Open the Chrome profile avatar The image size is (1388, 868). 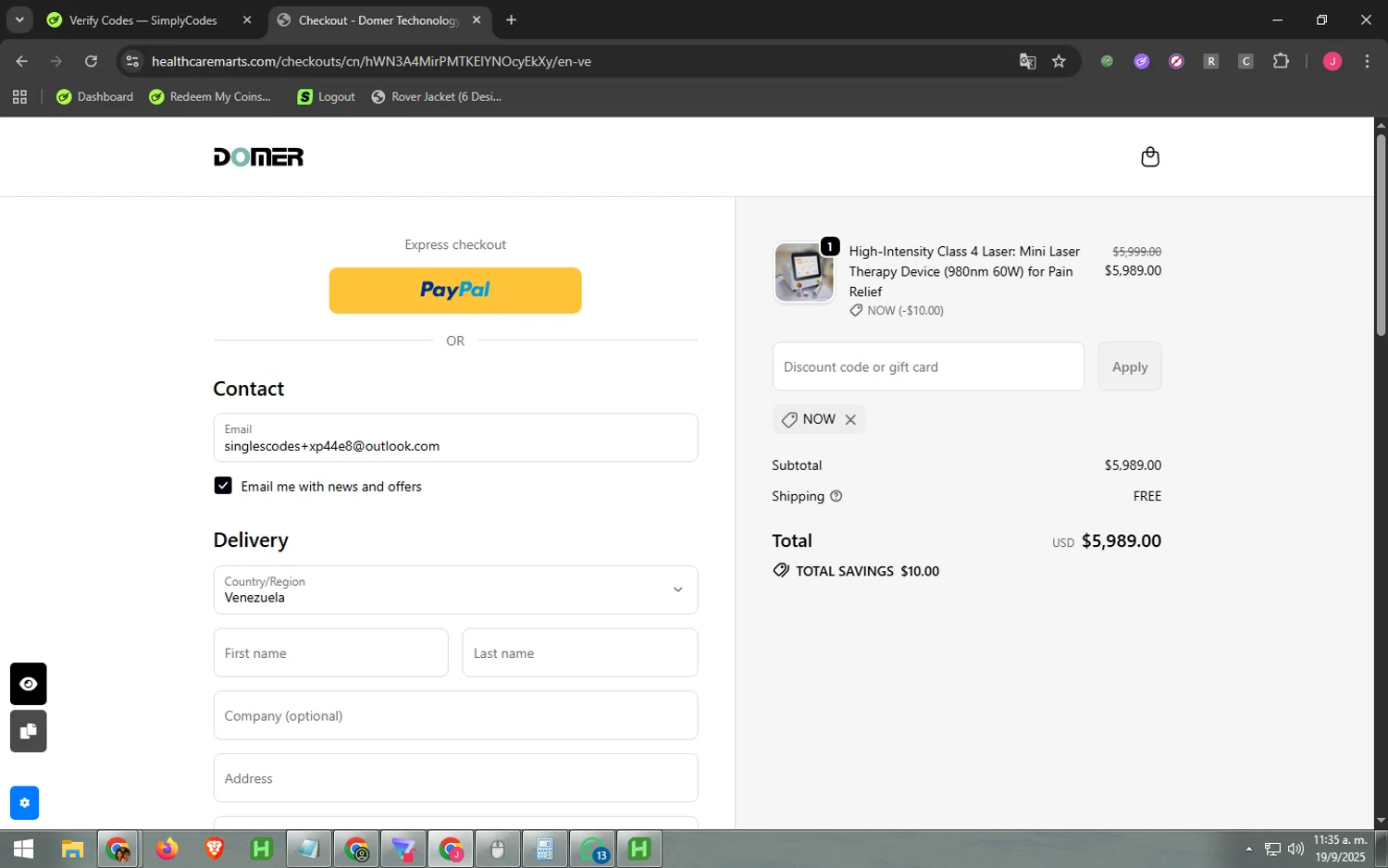(x=1332, y=61)
